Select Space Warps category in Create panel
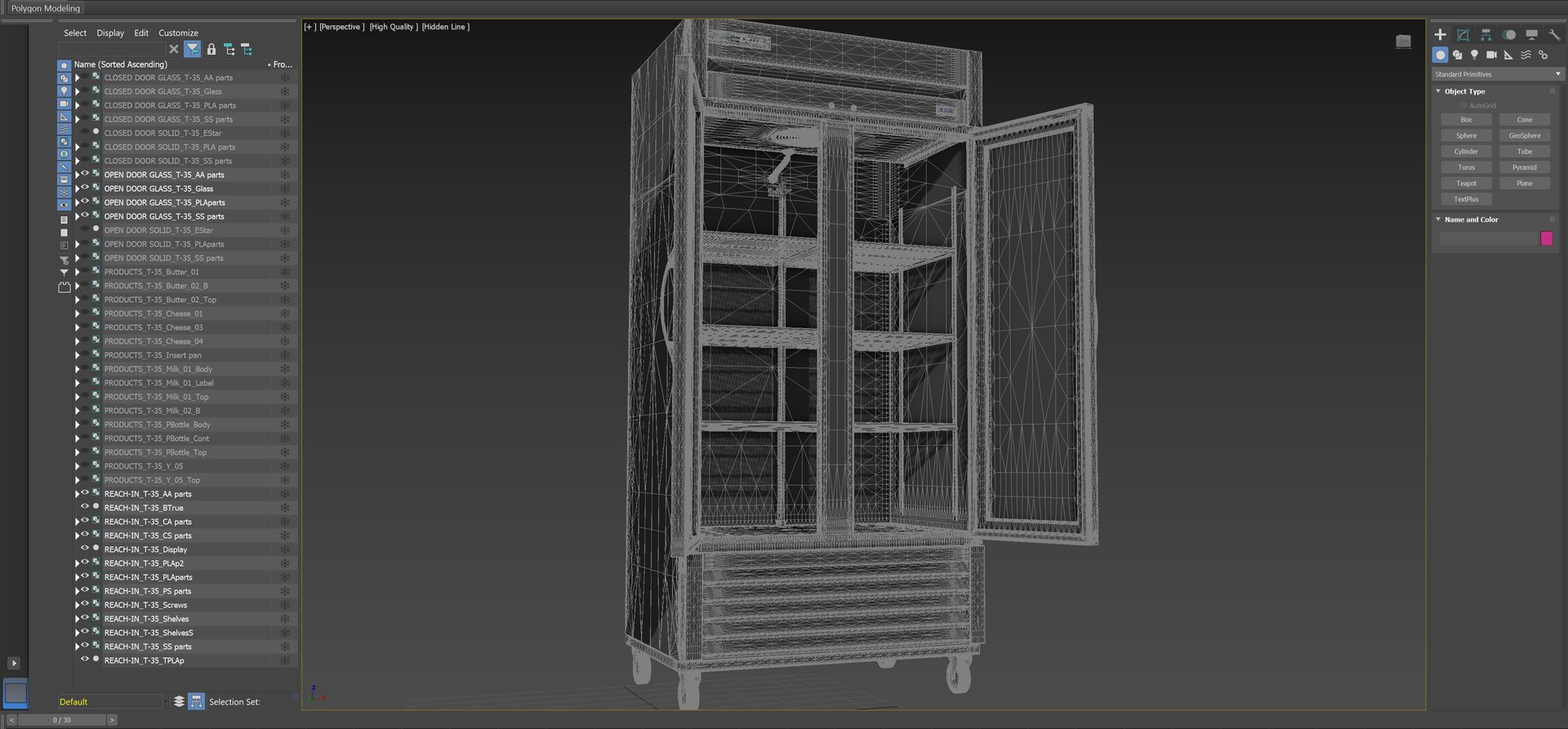 pyautogui.click(x=1526, y=55)
